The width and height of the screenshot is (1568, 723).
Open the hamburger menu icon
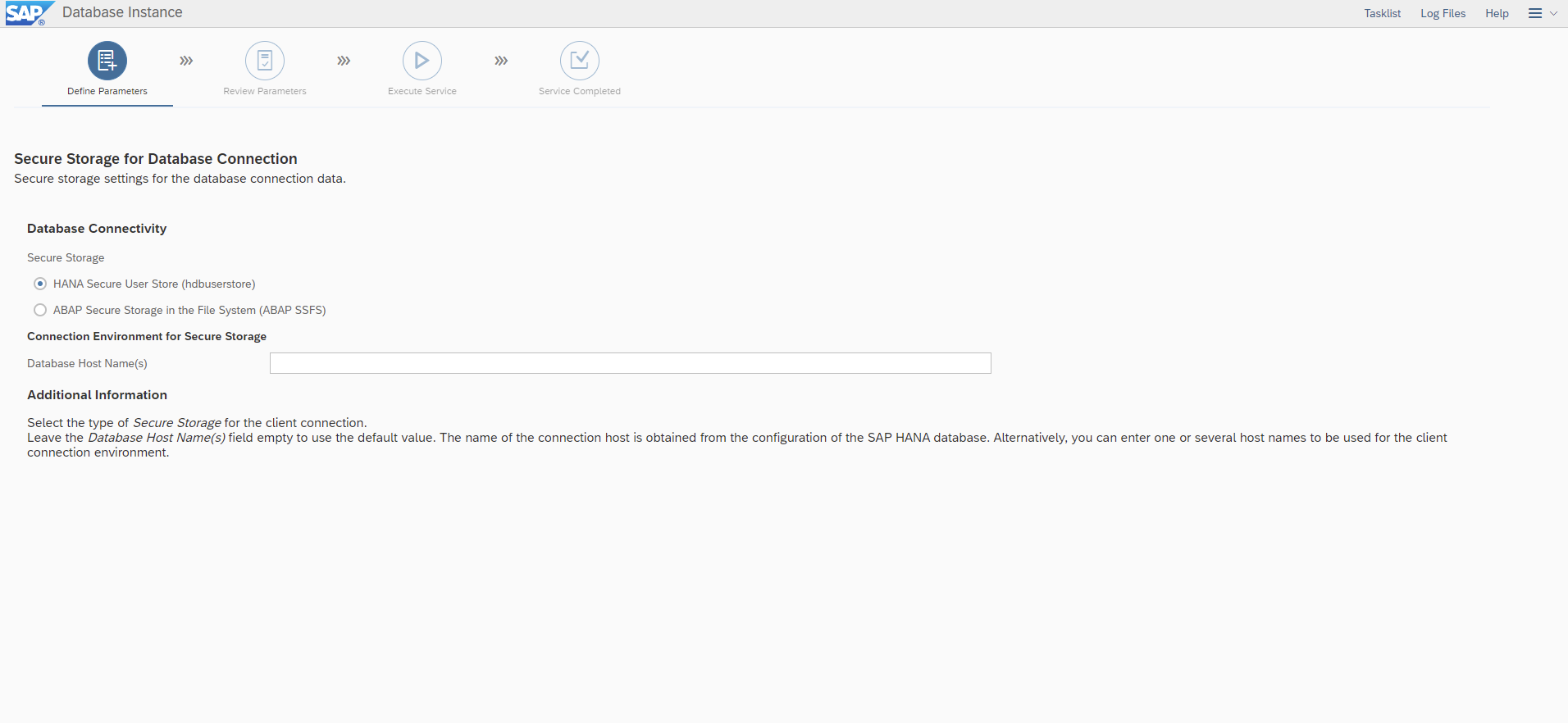(x=1535, y=13)
